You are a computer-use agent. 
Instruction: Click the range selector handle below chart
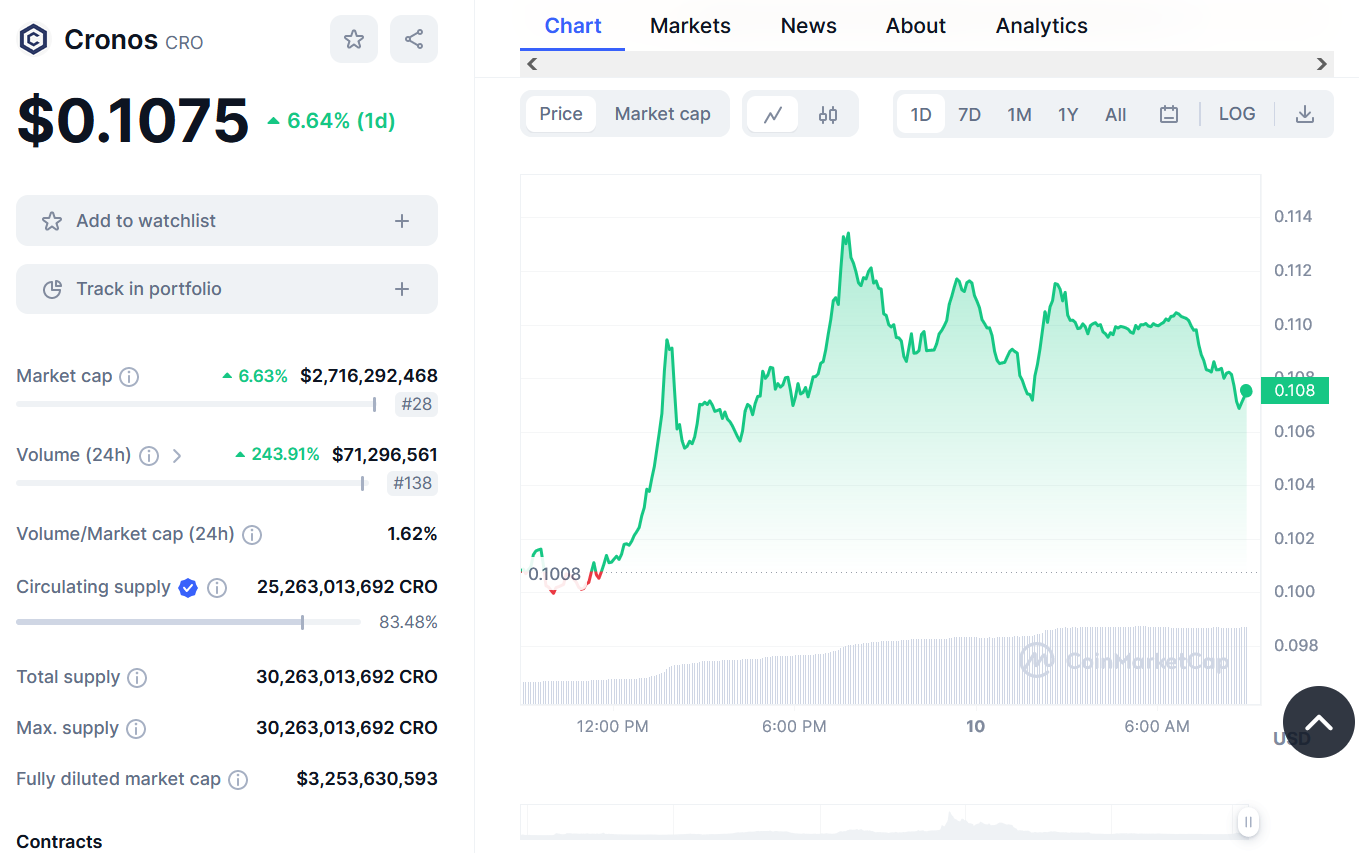point(1248,822)
